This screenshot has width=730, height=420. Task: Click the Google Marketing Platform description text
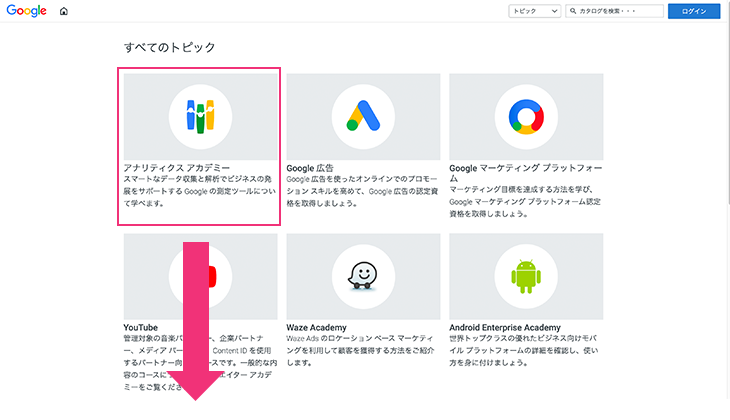click(525, 202)
